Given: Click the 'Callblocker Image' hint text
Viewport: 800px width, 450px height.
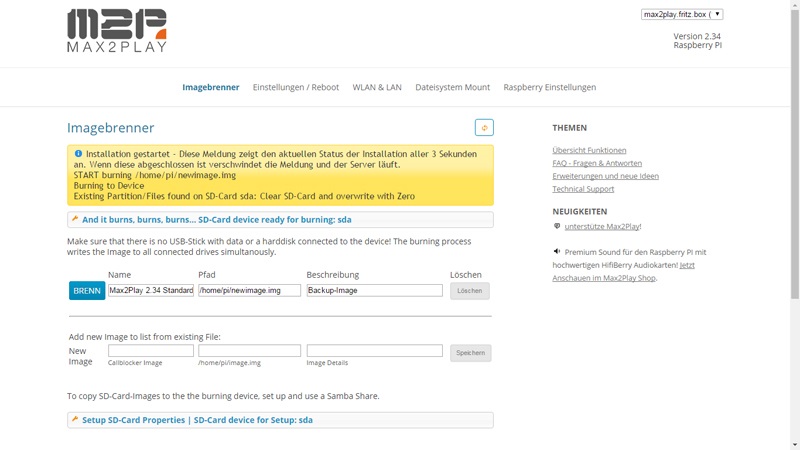Looking at the screenshot, I should (x=135, y=363).
